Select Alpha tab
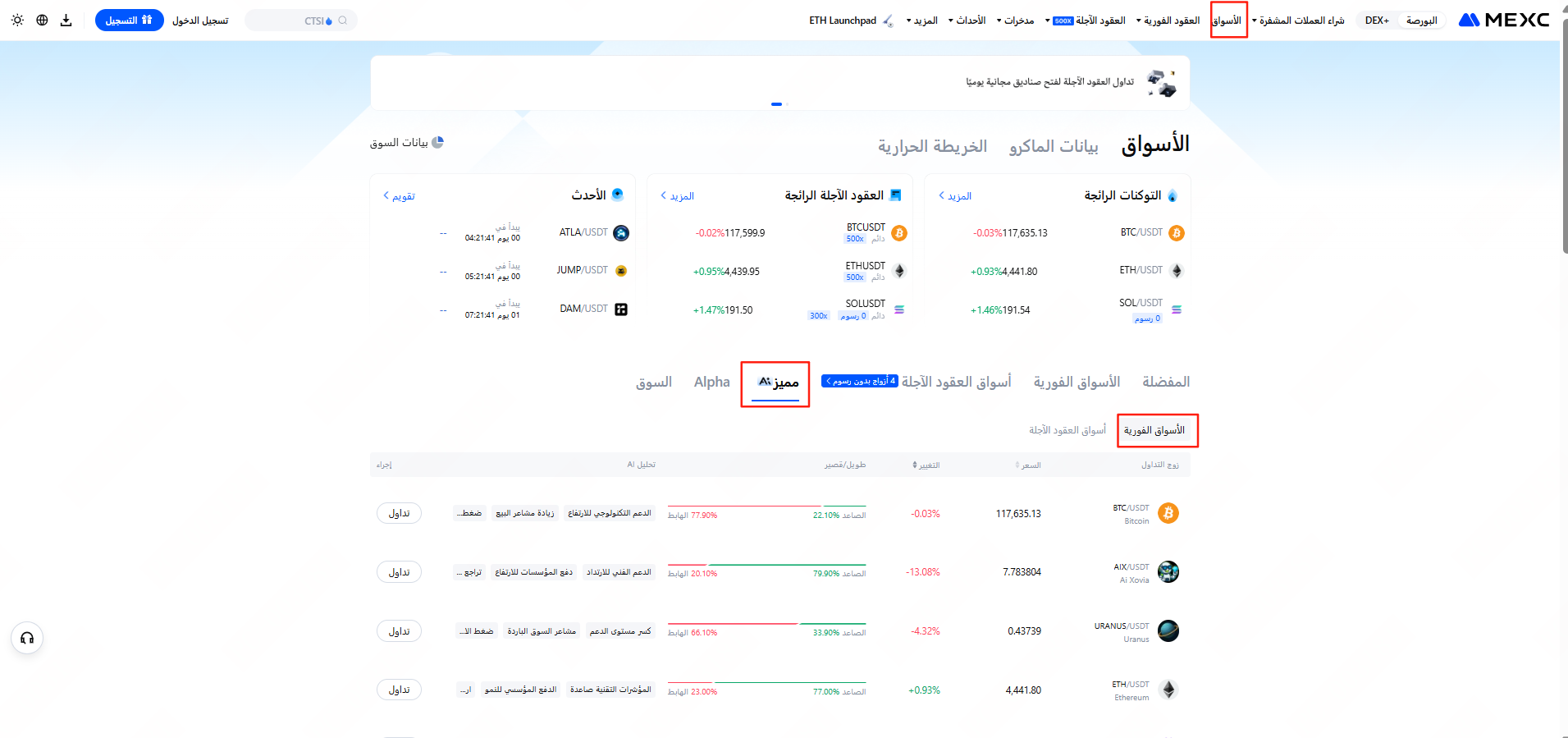1568x738 pixels. point(711,382)
